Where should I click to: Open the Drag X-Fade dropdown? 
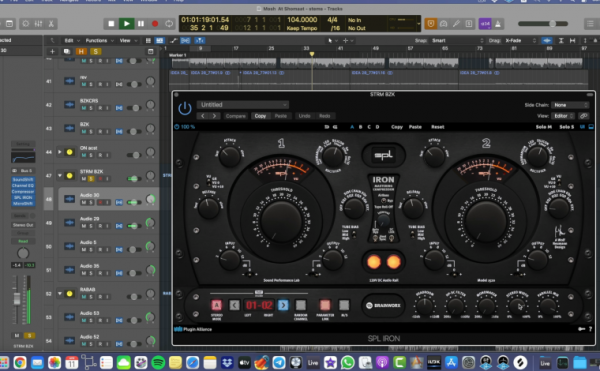pos(521,41)
